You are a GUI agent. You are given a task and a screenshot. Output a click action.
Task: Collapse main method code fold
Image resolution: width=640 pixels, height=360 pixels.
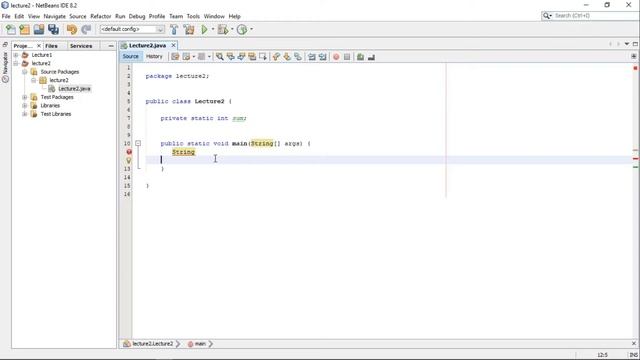click(x=138, y=143)
